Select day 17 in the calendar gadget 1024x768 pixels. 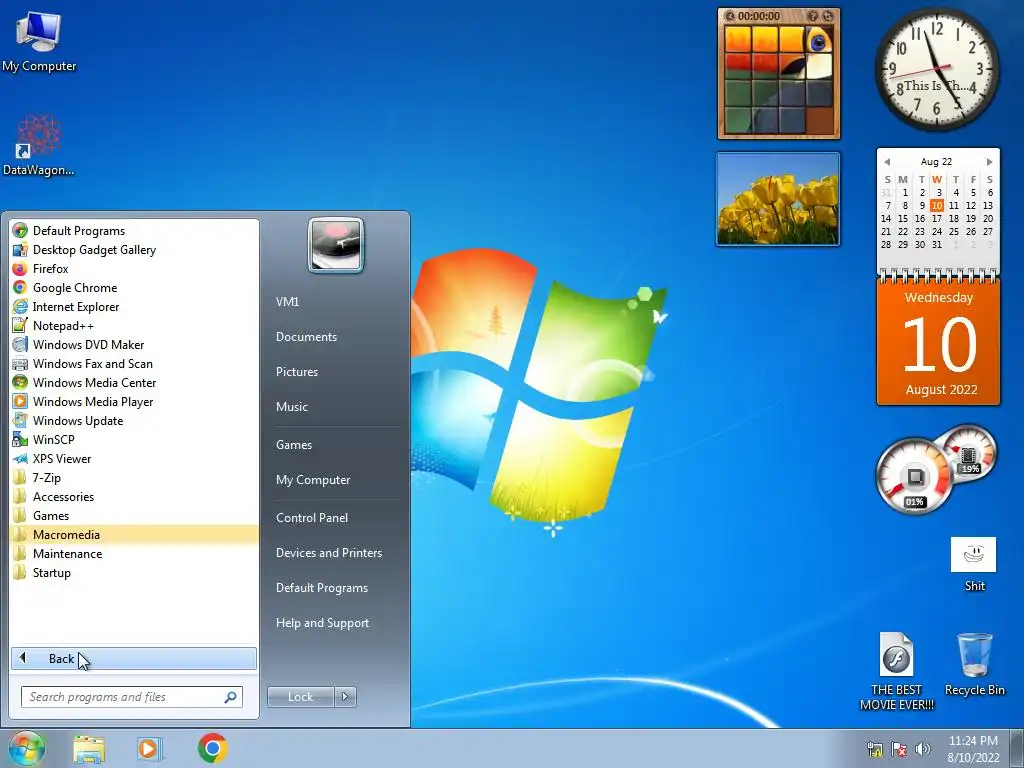(x=936, y=218)
